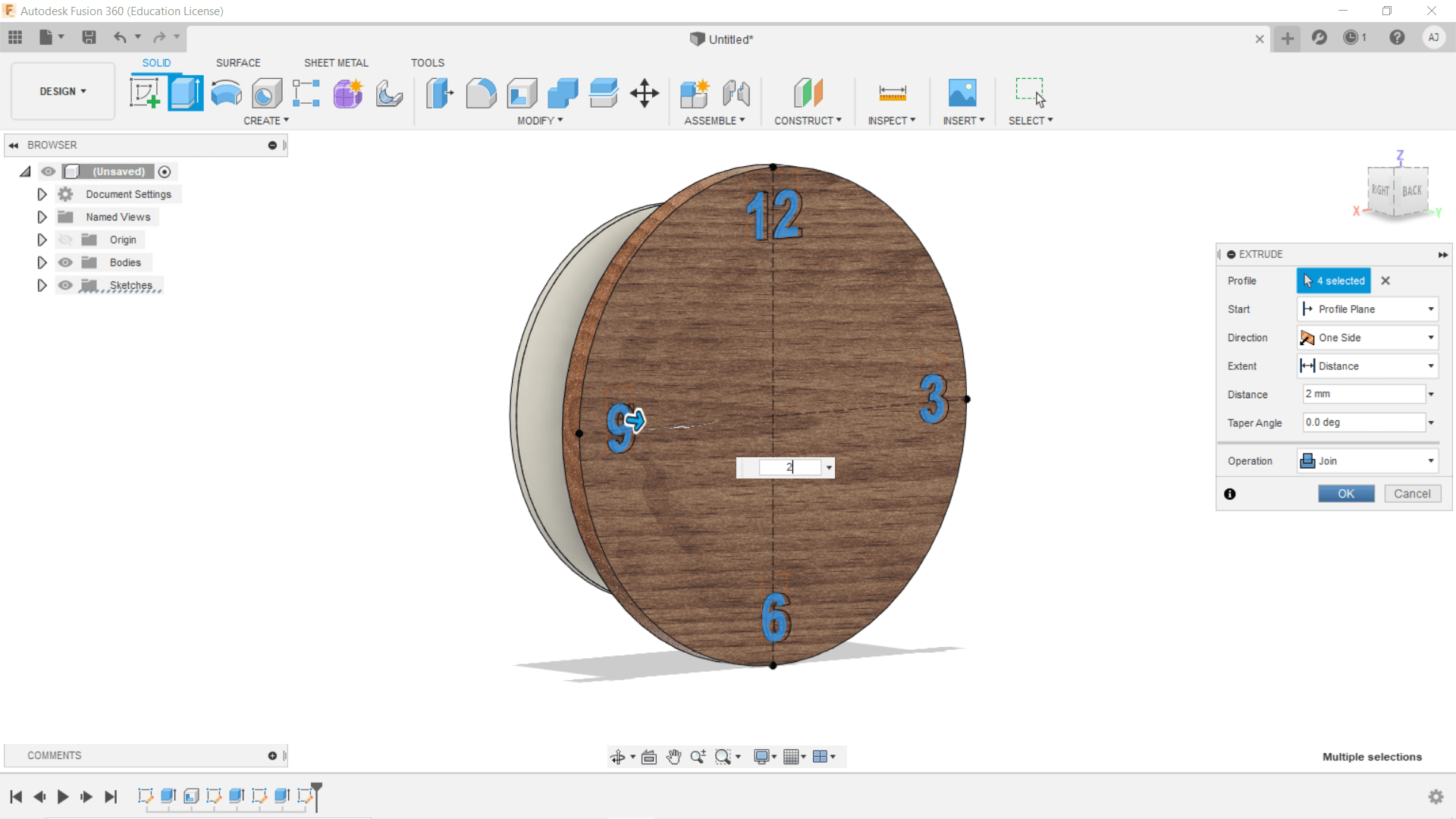
Task: Click the Orbit navigation icon
Action: pyautogui.click(x=617, y=757)
